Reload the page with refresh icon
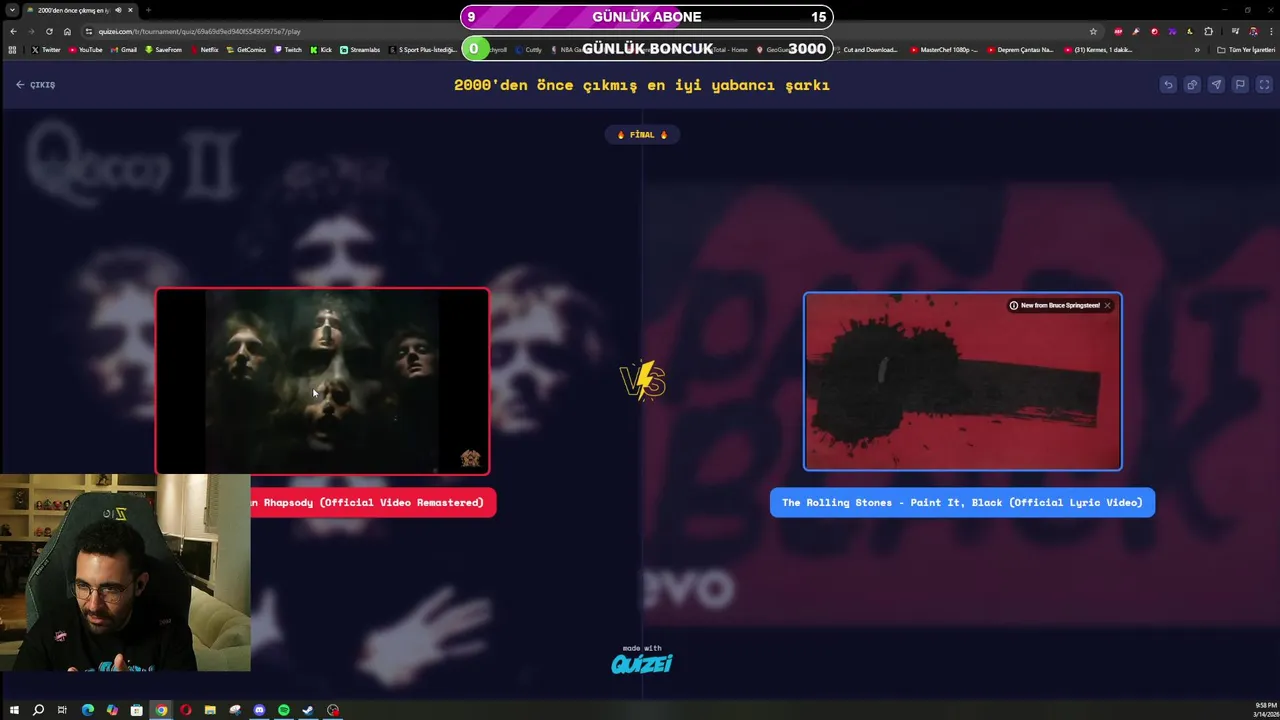This screenshot has width=1280, height=720. [49, 31]
